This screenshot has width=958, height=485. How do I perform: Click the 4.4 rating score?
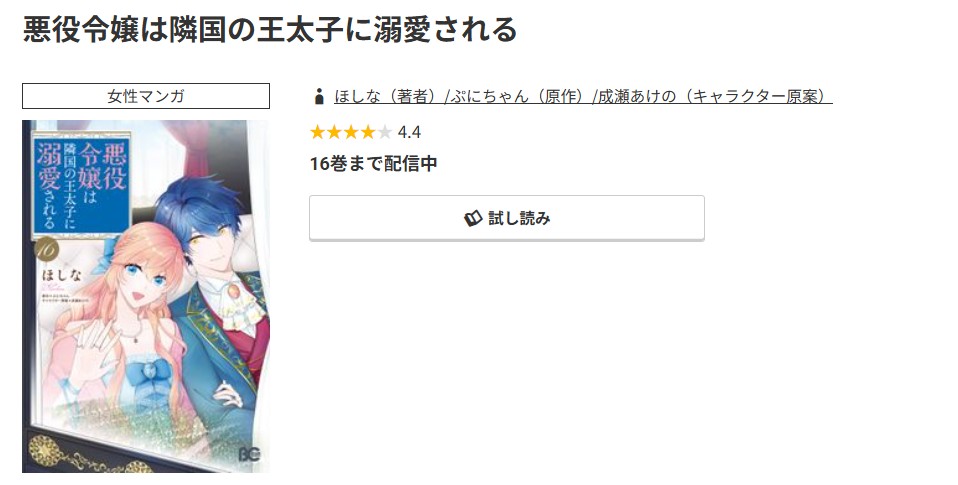(x=409, y=133)
